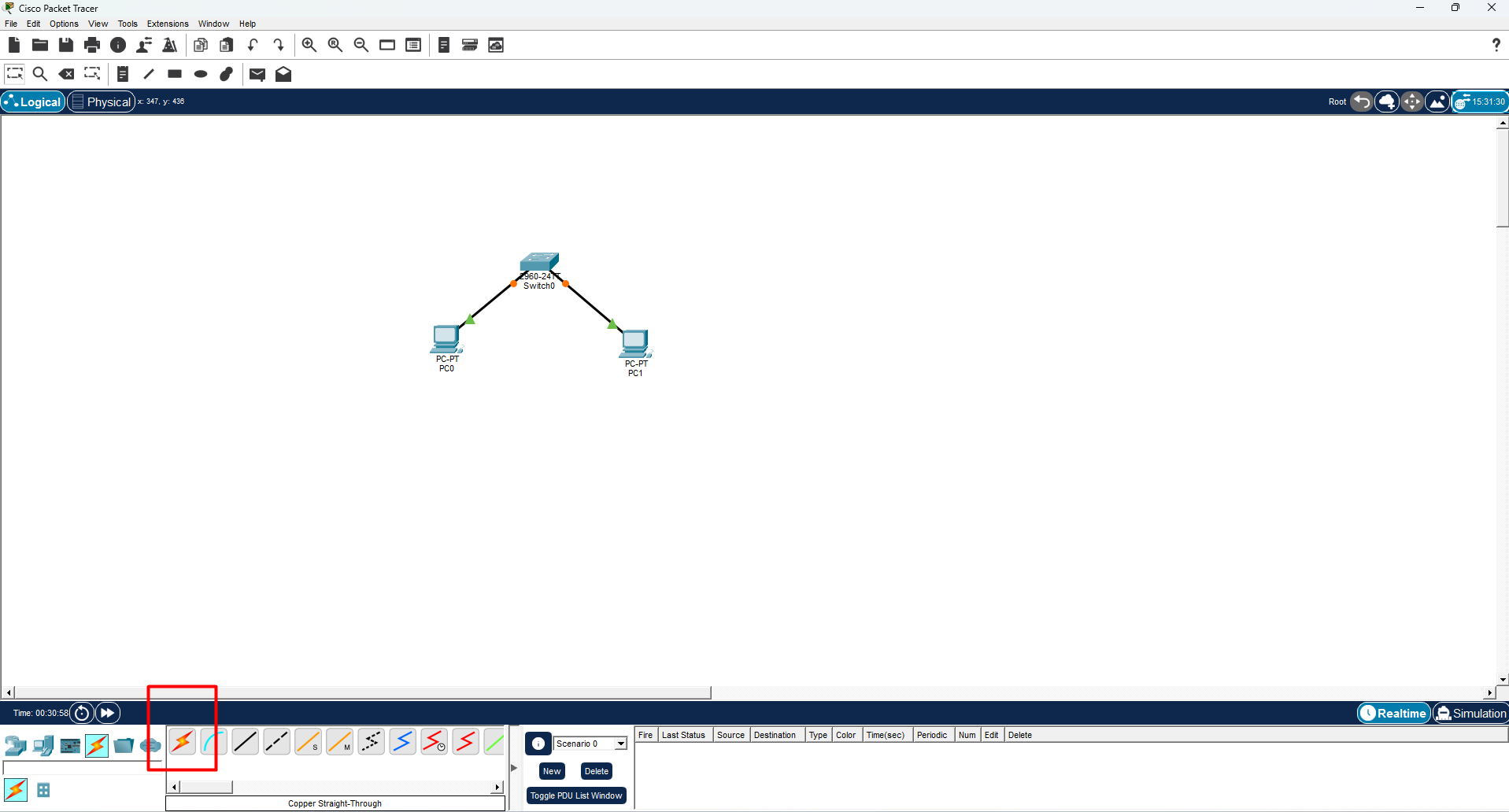
Task: Open the File menu
Action: click(11, 24)
